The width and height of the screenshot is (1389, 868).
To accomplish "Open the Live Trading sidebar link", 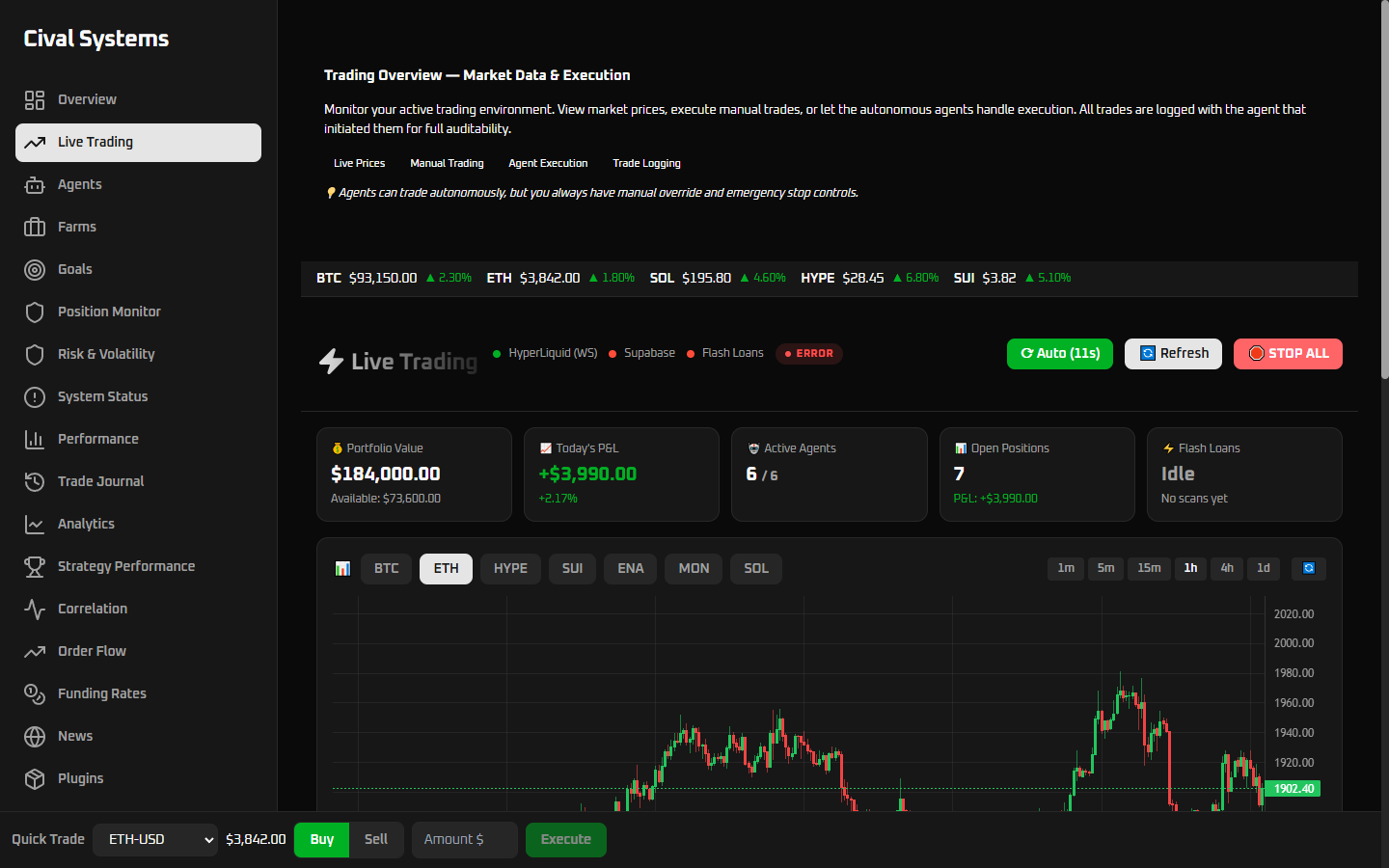I will pyautogui.click(x=138, y=143).
